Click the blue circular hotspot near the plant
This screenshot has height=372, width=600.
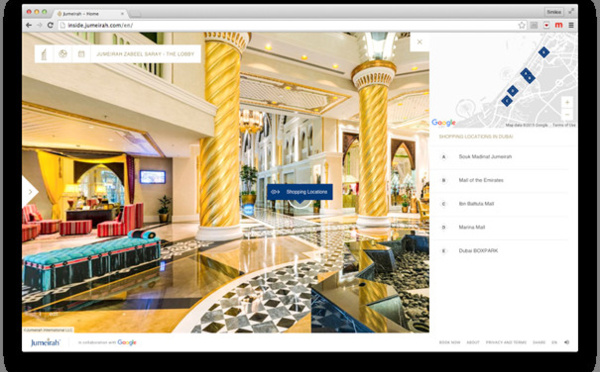pos(248,209)
